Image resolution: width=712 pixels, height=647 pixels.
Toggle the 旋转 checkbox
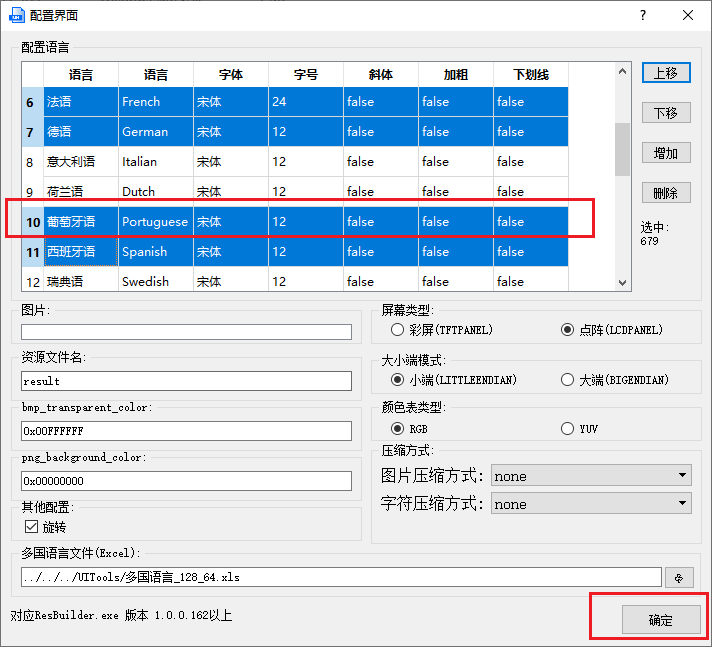point(32,527)
